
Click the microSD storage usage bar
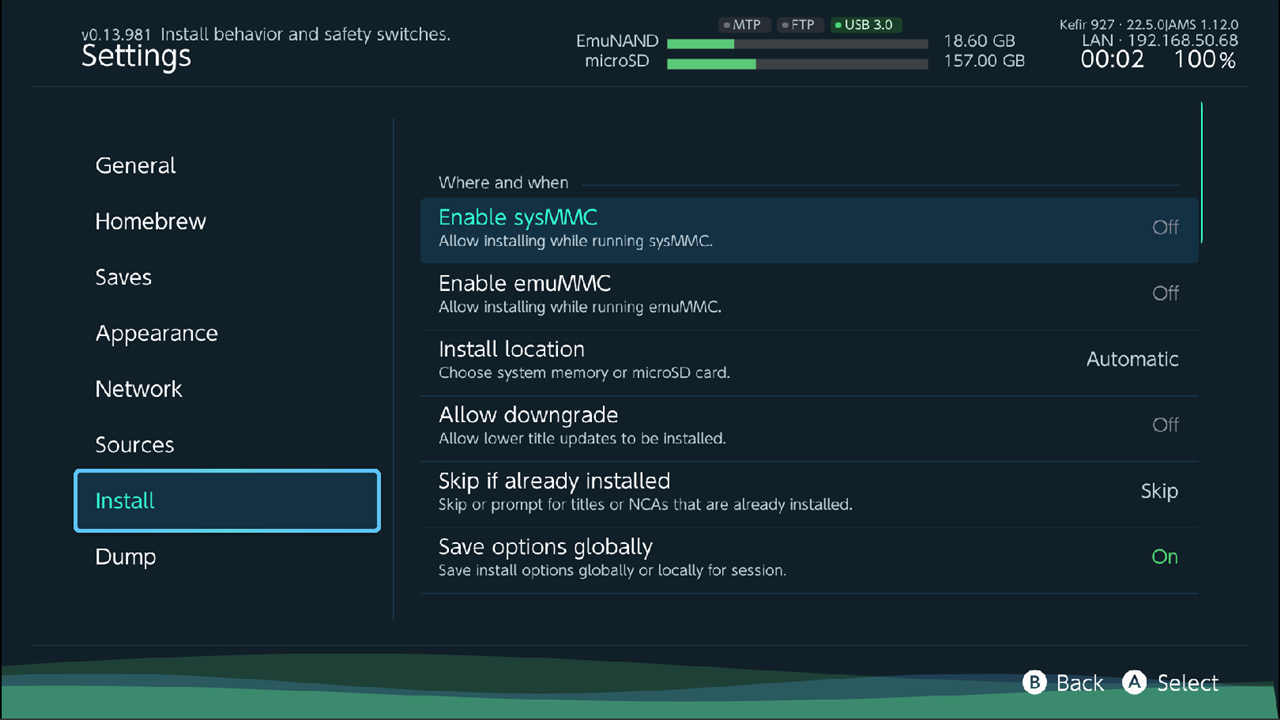click(797, 64)
